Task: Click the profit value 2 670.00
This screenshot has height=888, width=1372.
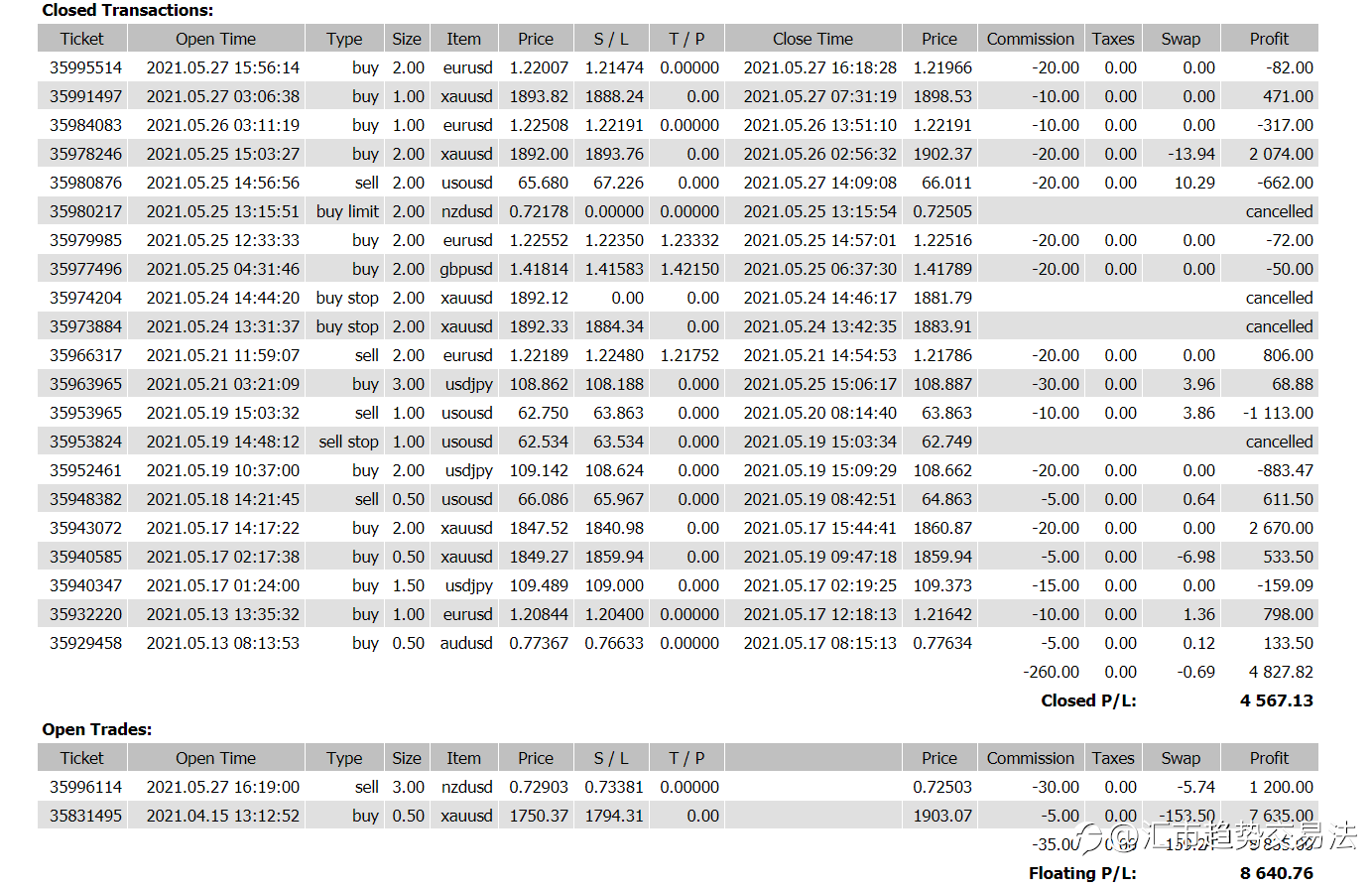Action: click(x=1281, y=528)
